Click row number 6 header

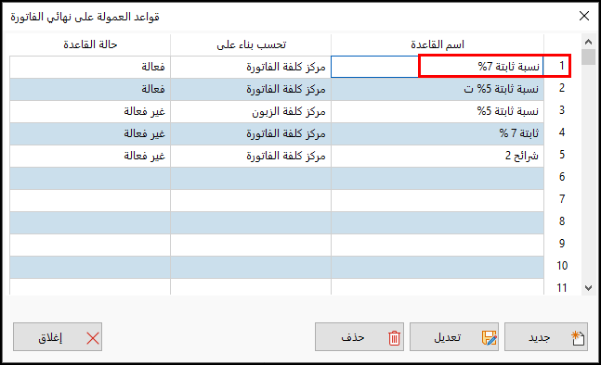pyautogui.click(x=562, y=178)
